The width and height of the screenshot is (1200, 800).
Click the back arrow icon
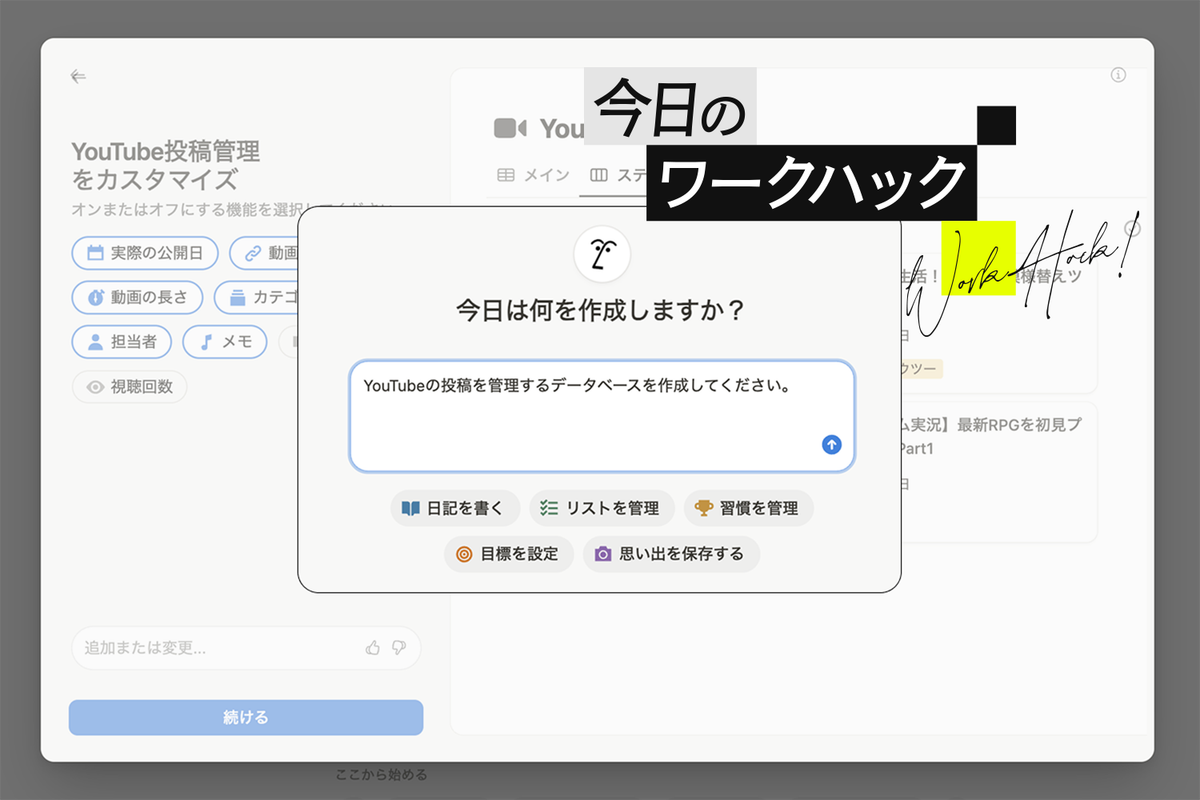click(x=78, y=76)
